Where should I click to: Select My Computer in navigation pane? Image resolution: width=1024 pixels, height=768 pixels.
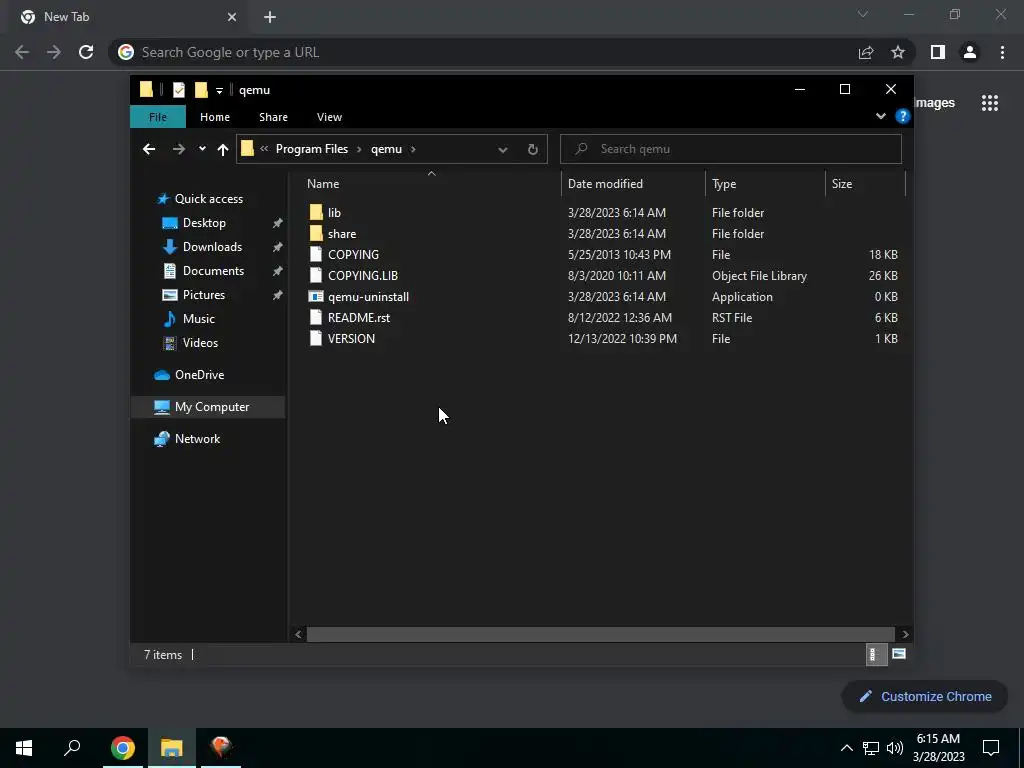[208, 407]
